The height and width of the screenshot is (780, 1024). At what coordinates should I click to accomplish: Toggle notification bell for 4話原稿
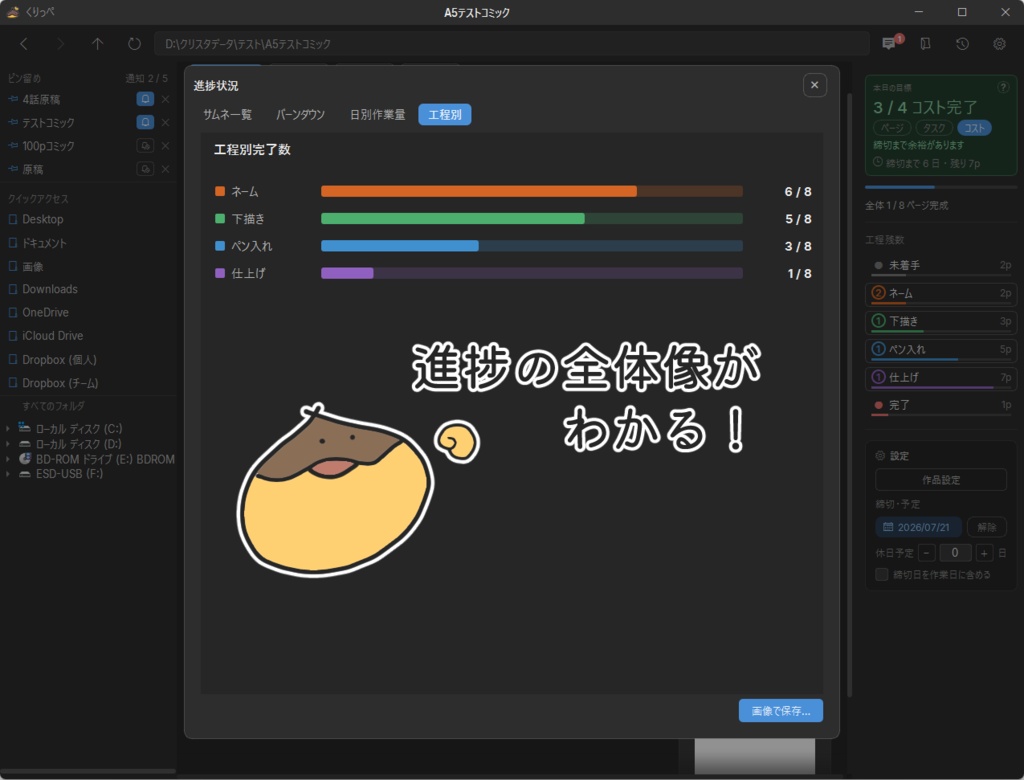pyautogui.click(x=145, y=99)
